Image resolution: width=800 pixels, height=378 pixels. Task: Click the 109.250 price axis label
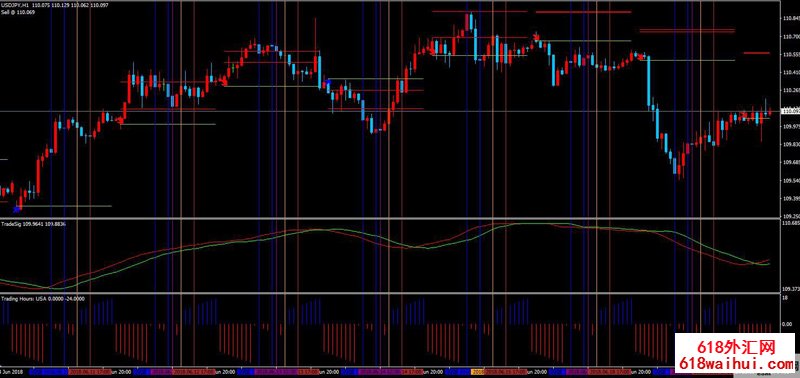coord(790,216)
